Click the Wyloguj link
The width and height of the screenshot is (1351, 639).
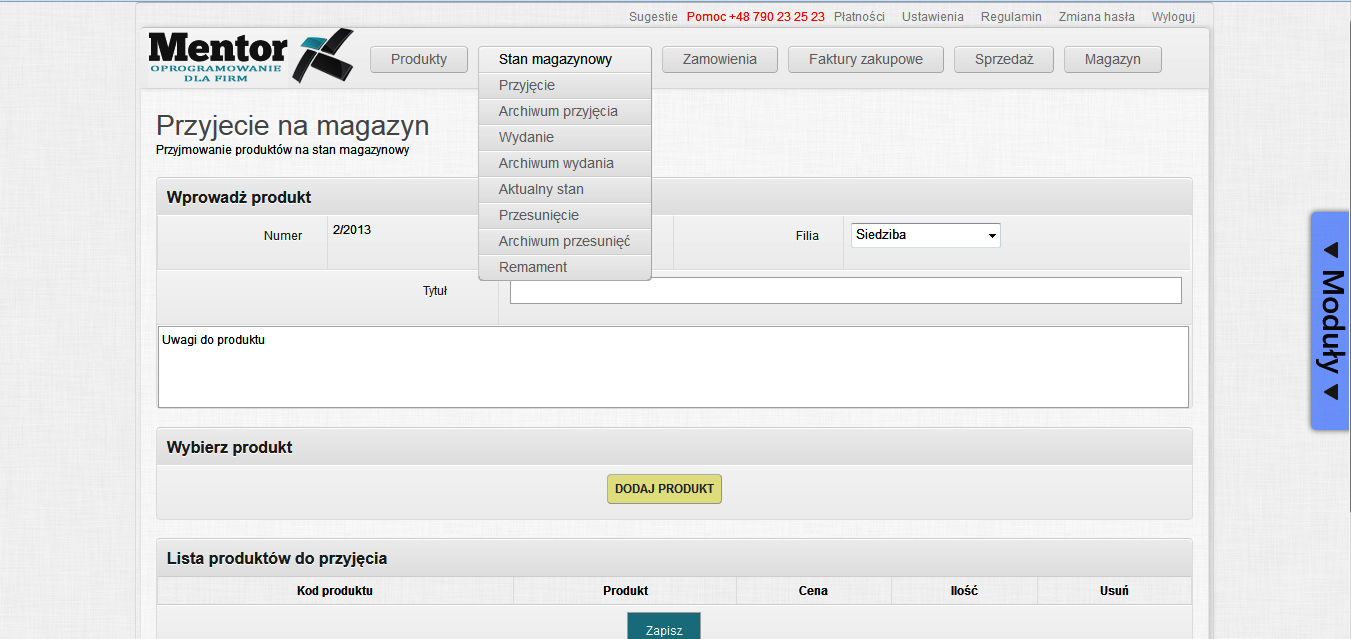coord(1173,17)
